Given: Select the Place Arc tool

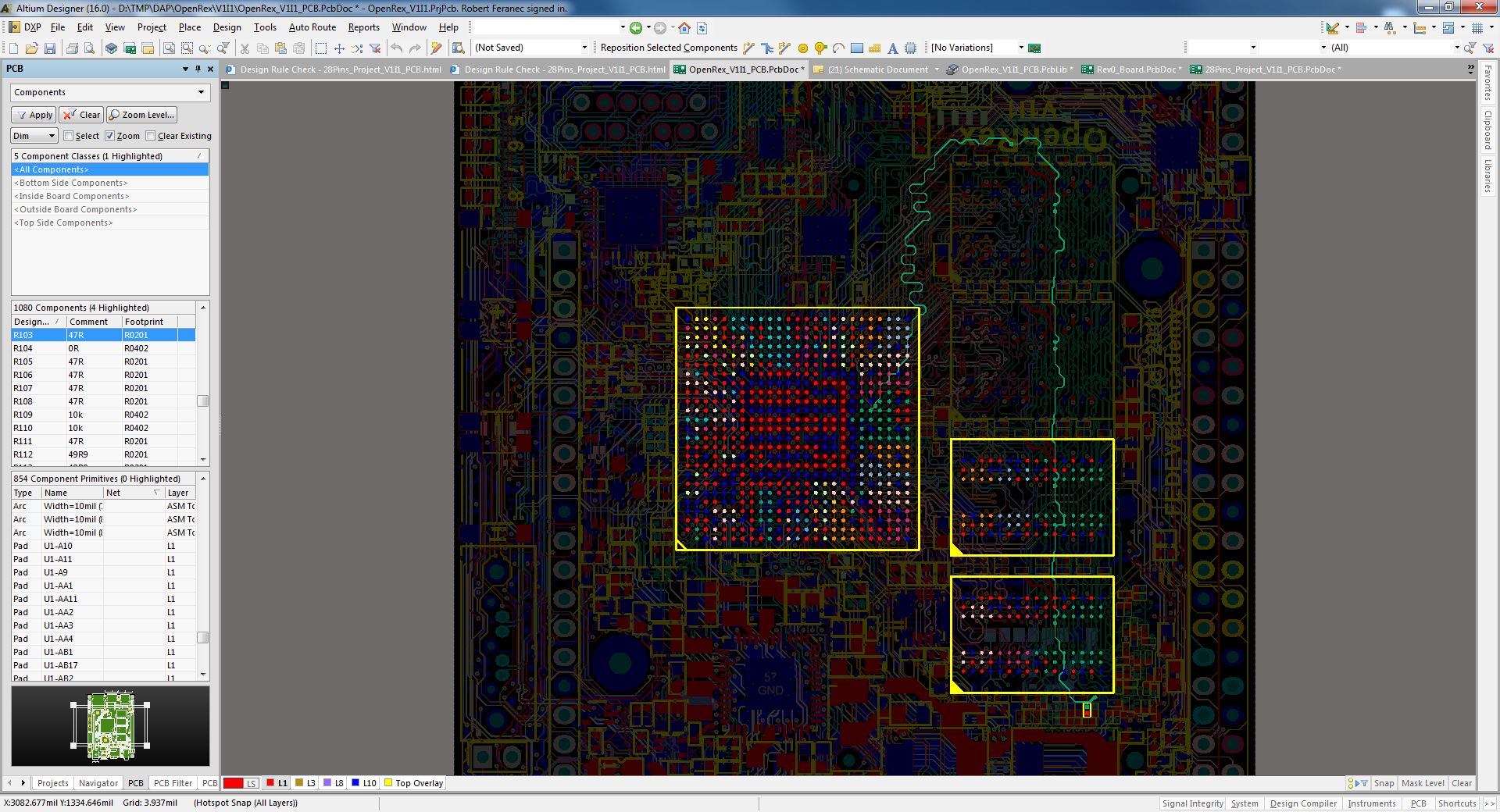Looking at the screenshot, I should pos(837,48).
